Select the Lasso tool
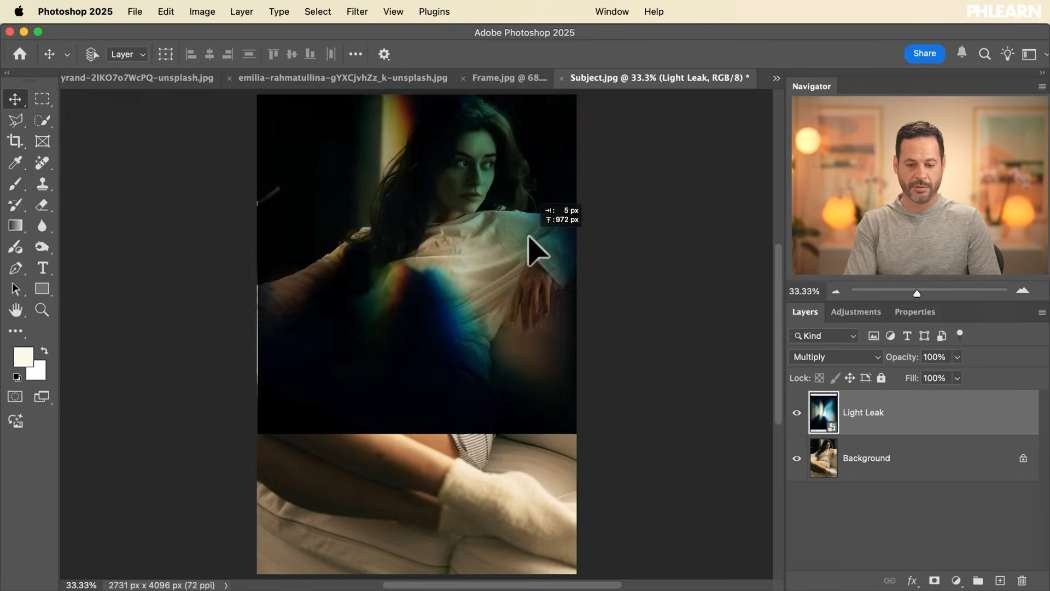 [x=15, y=120]
